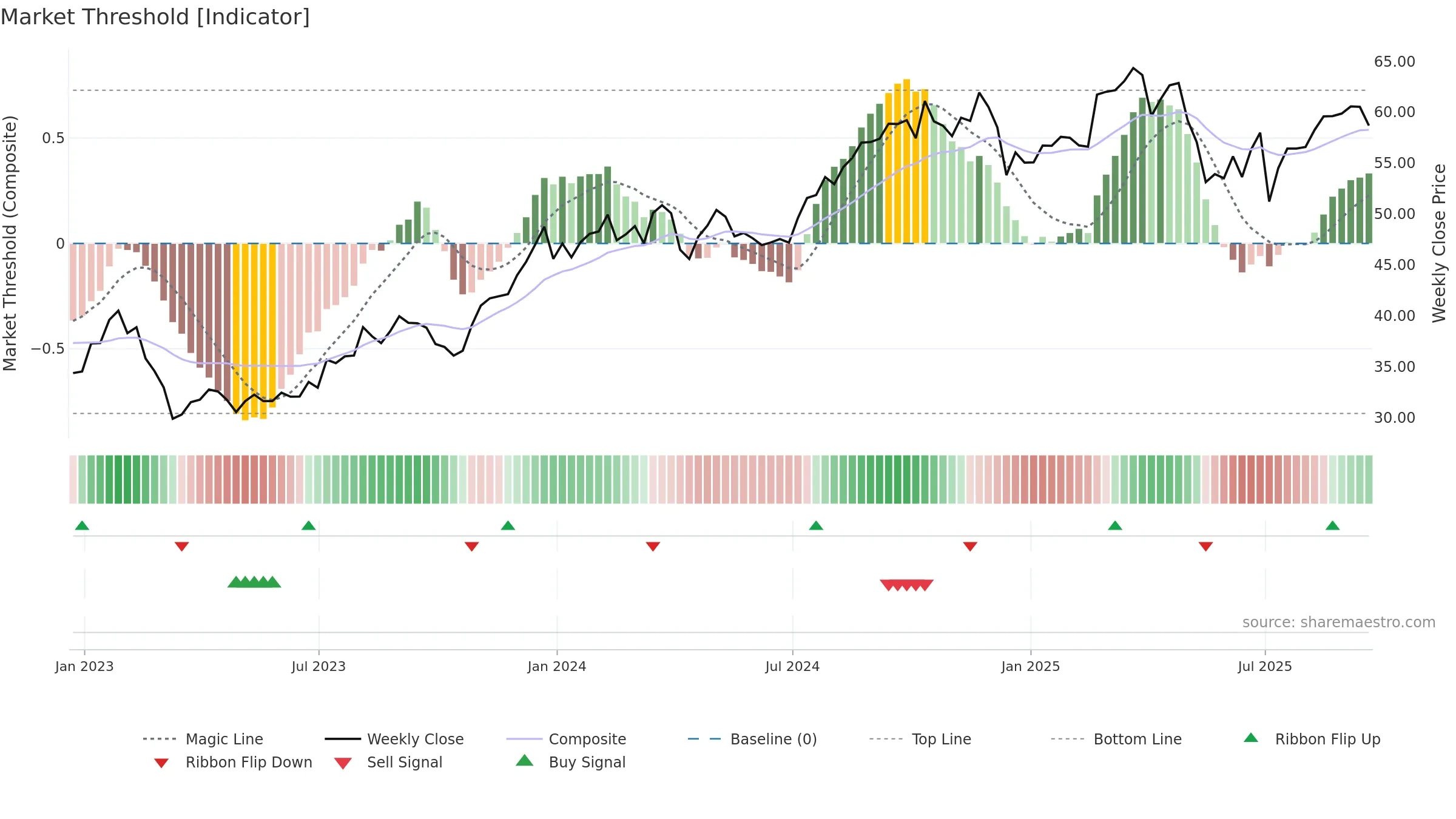Click the ribbon flip down marker in late 2023
Screen dimensions: 1456x819
tap(471, 547)
